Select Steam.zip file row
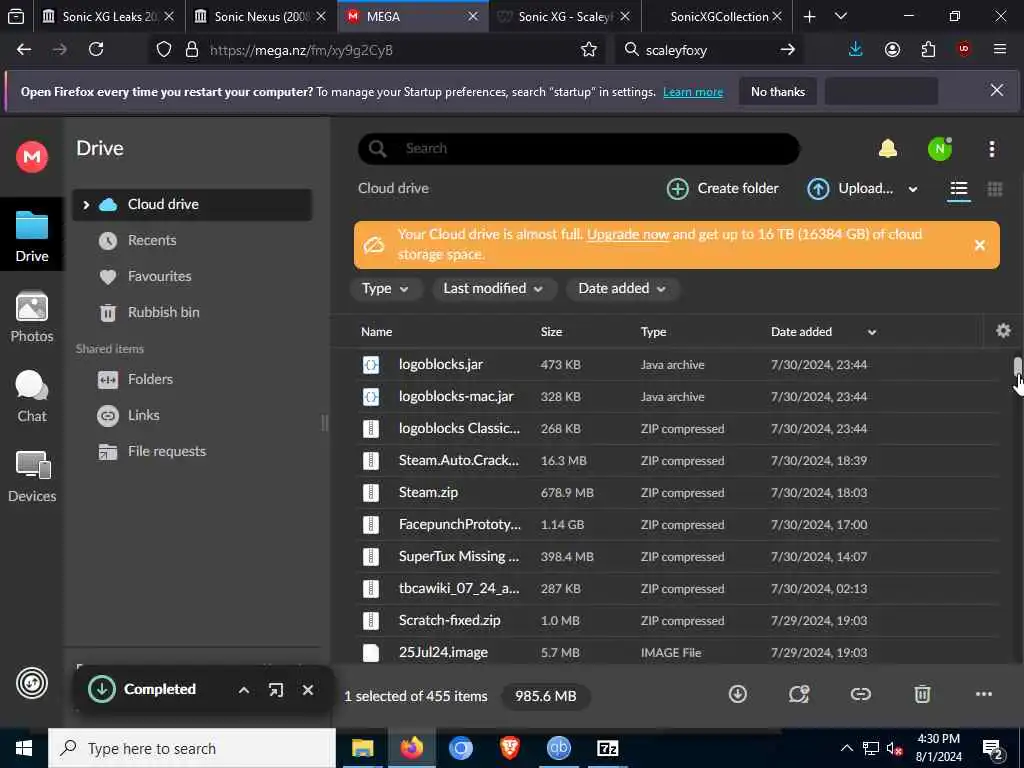Viewport: 1024px width, 768px height. click(677, 492)
